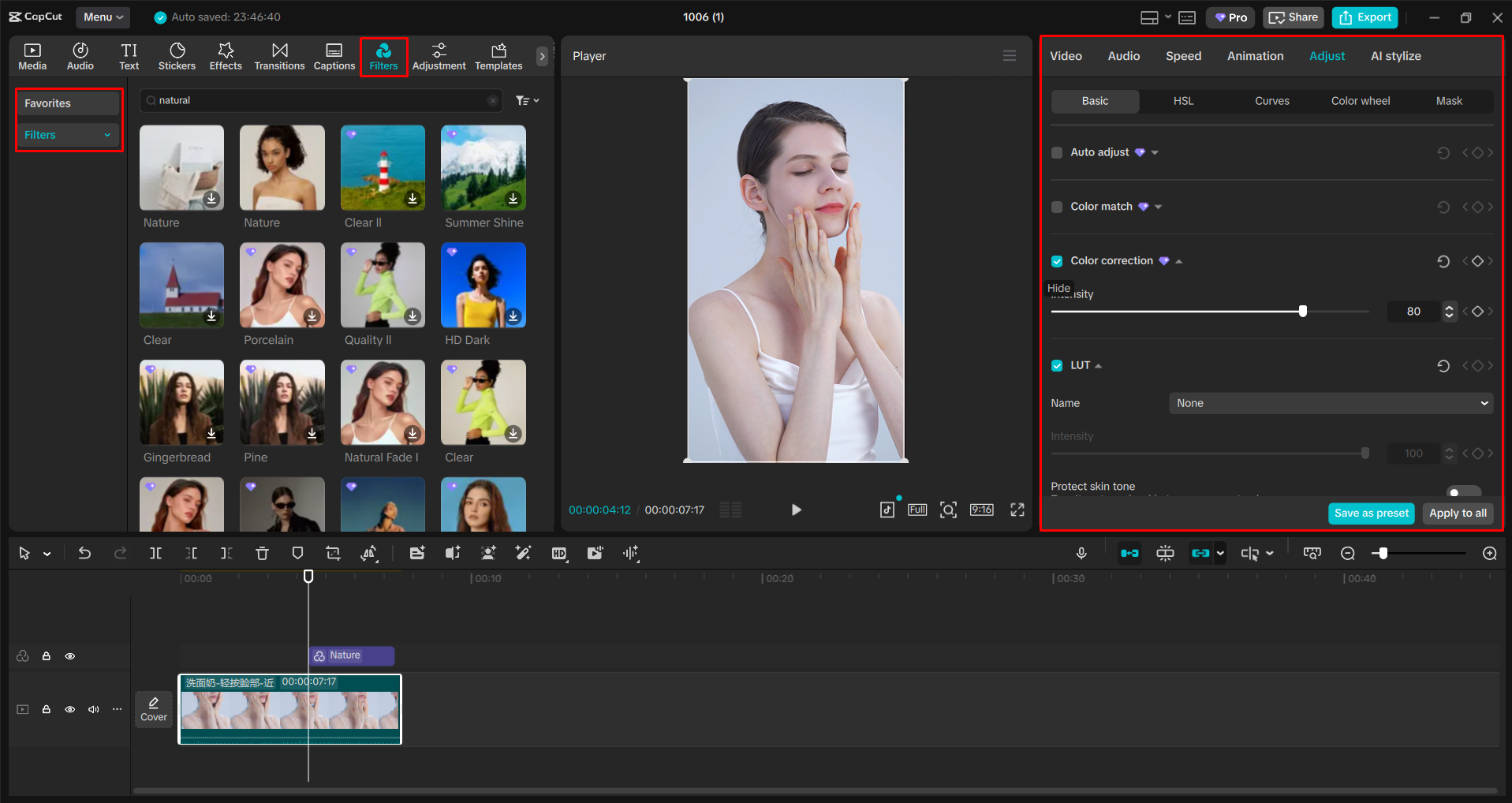This screenshot has width=1512, height=803.
Task: Select the Porcelain filter thumbnail
Action: (282, 285)
